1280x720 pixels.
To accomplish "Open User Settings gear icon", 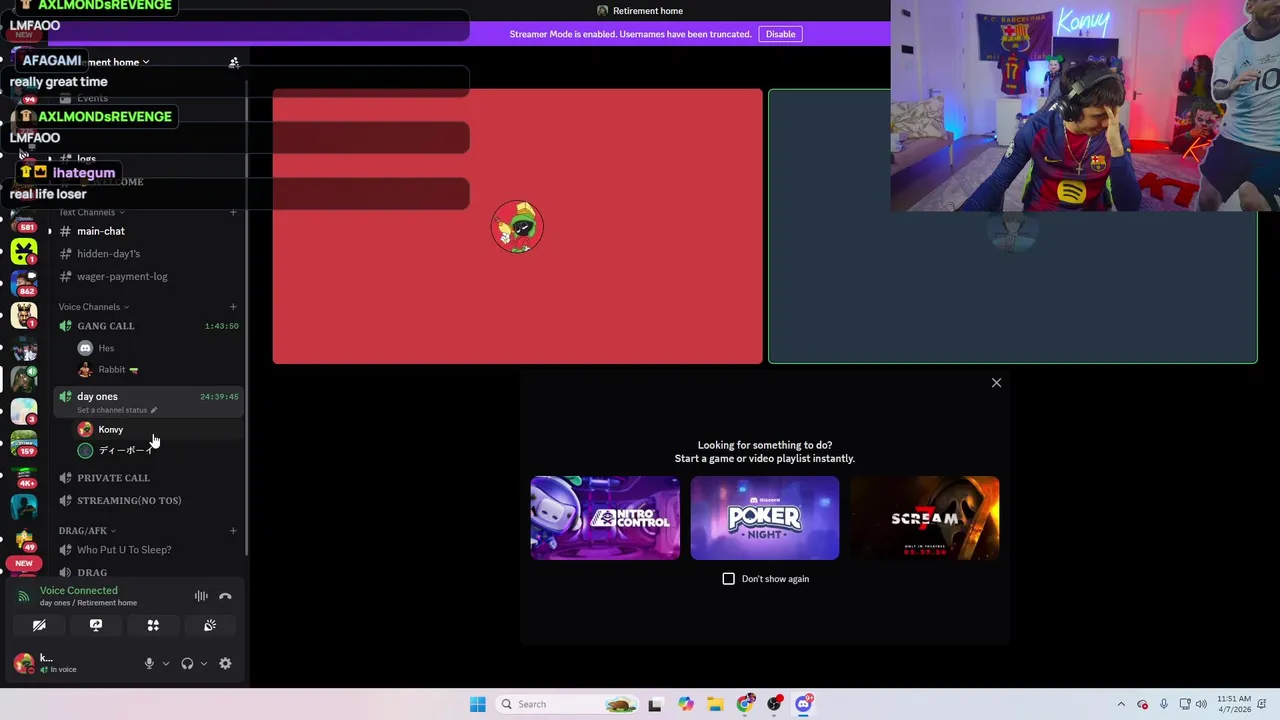I will (x=225, y=663).
